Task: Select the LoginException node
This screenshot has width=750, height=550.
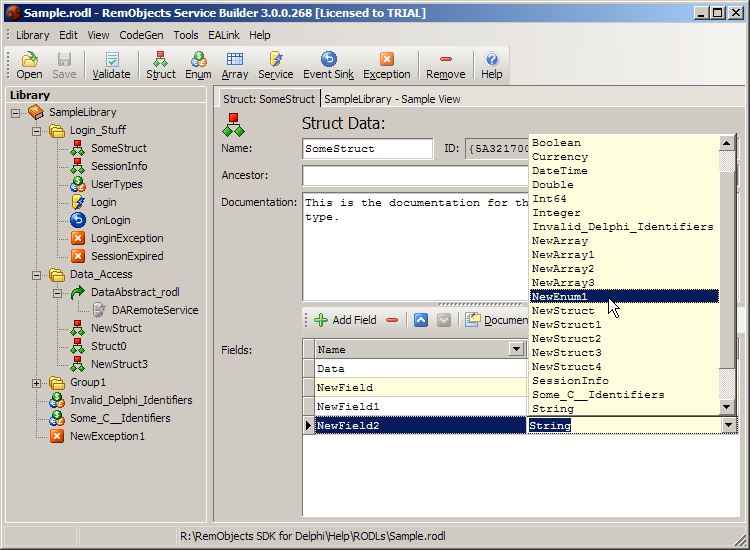Action: (127, 238)
